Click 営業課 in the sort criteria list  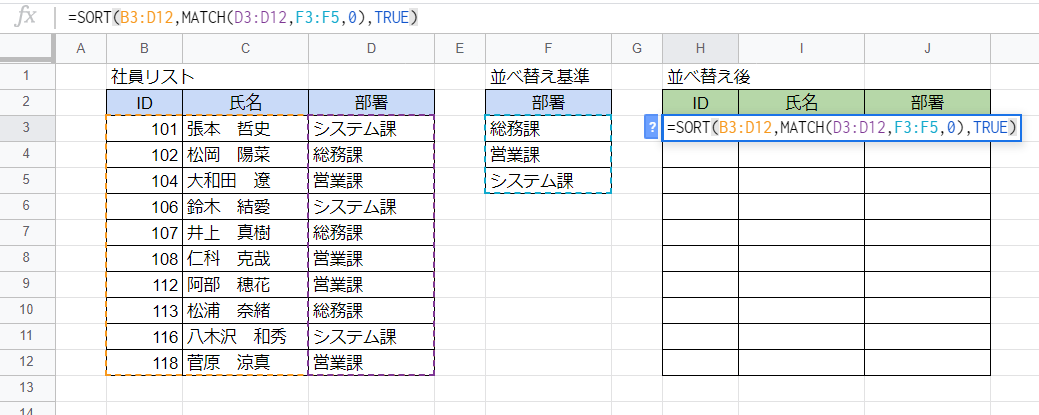click(548, 154)
